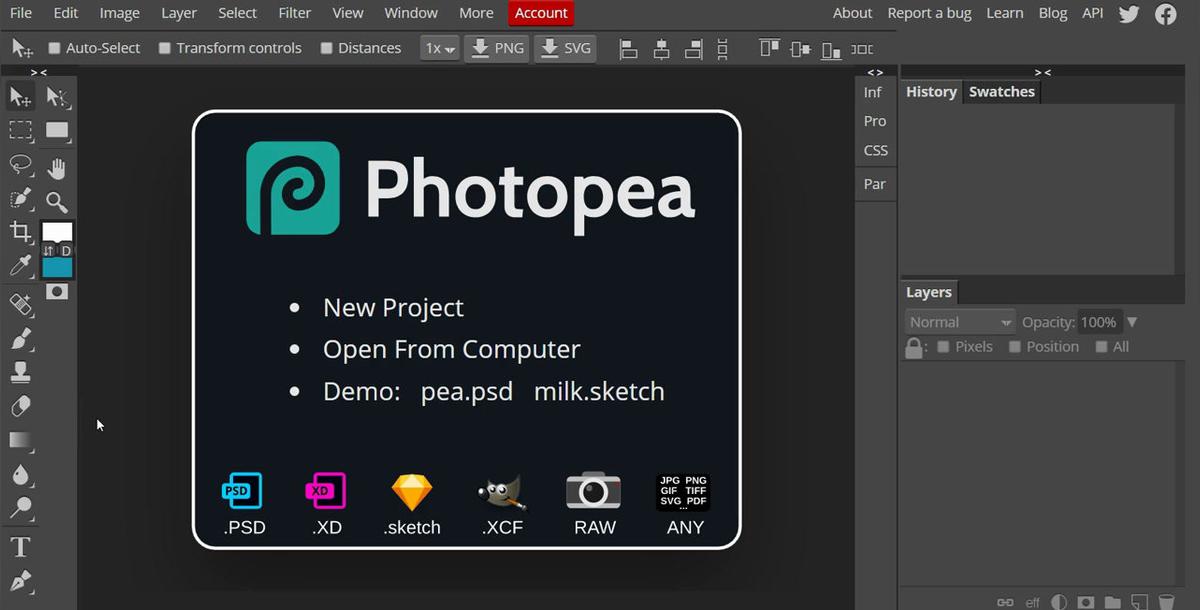Select the Dodge tool
This screenshot has width=1200, height=610.
(20, 507)
